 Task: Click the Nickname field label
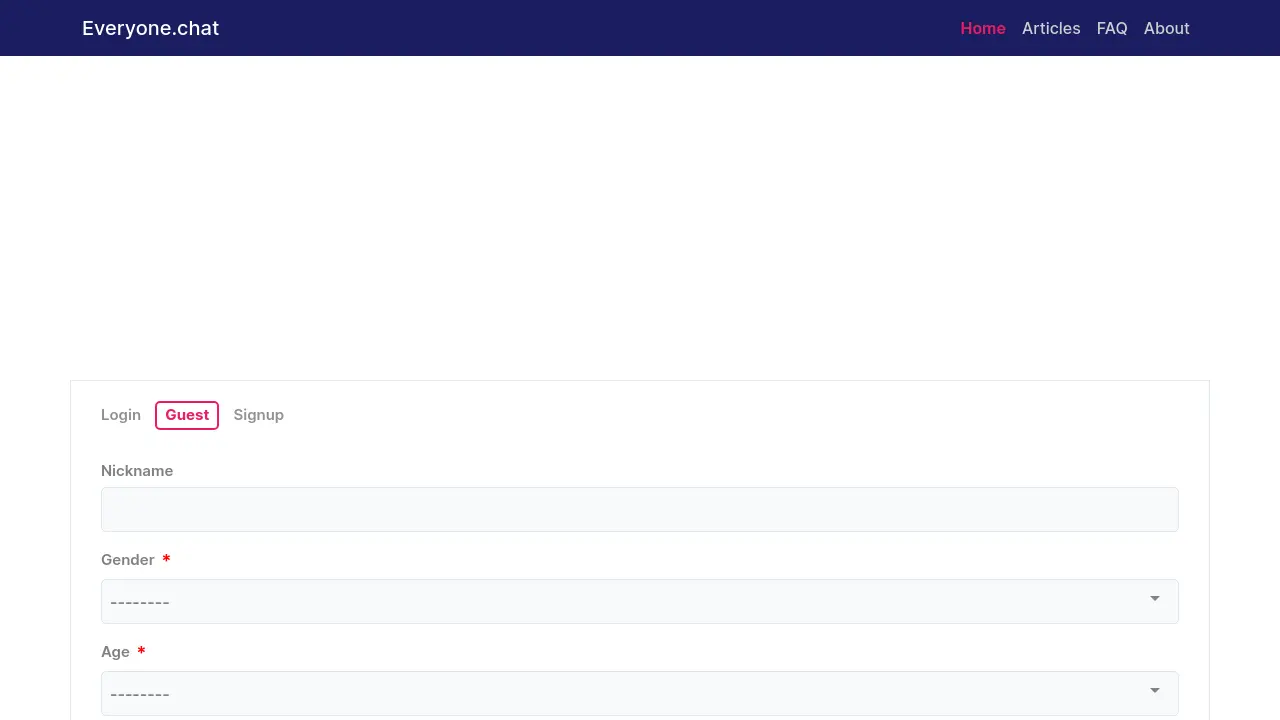pos(137,471)
